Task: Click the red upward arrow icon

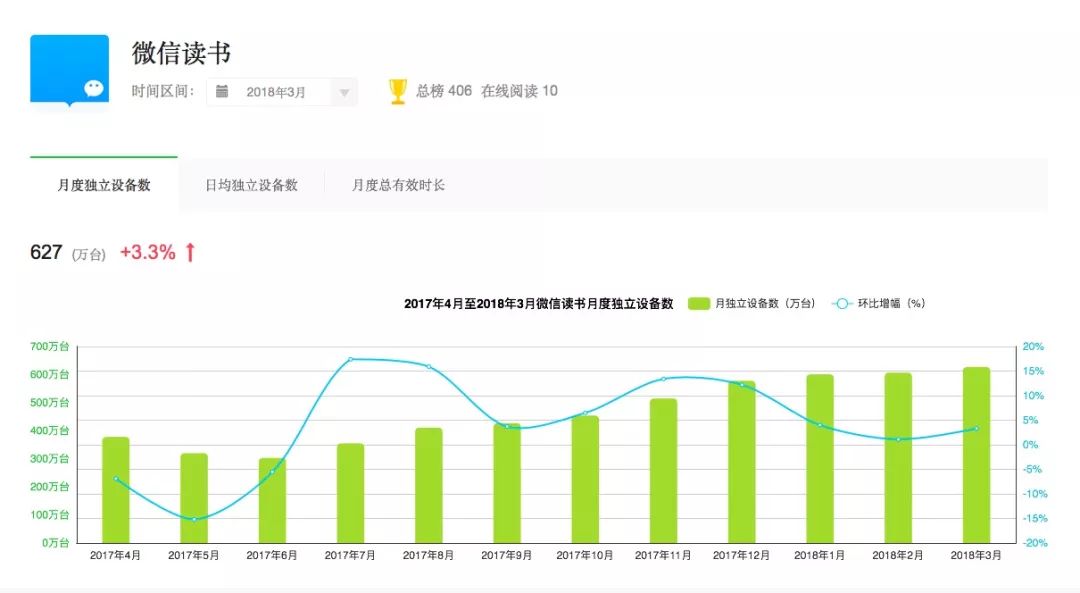Action: [190, 252]
